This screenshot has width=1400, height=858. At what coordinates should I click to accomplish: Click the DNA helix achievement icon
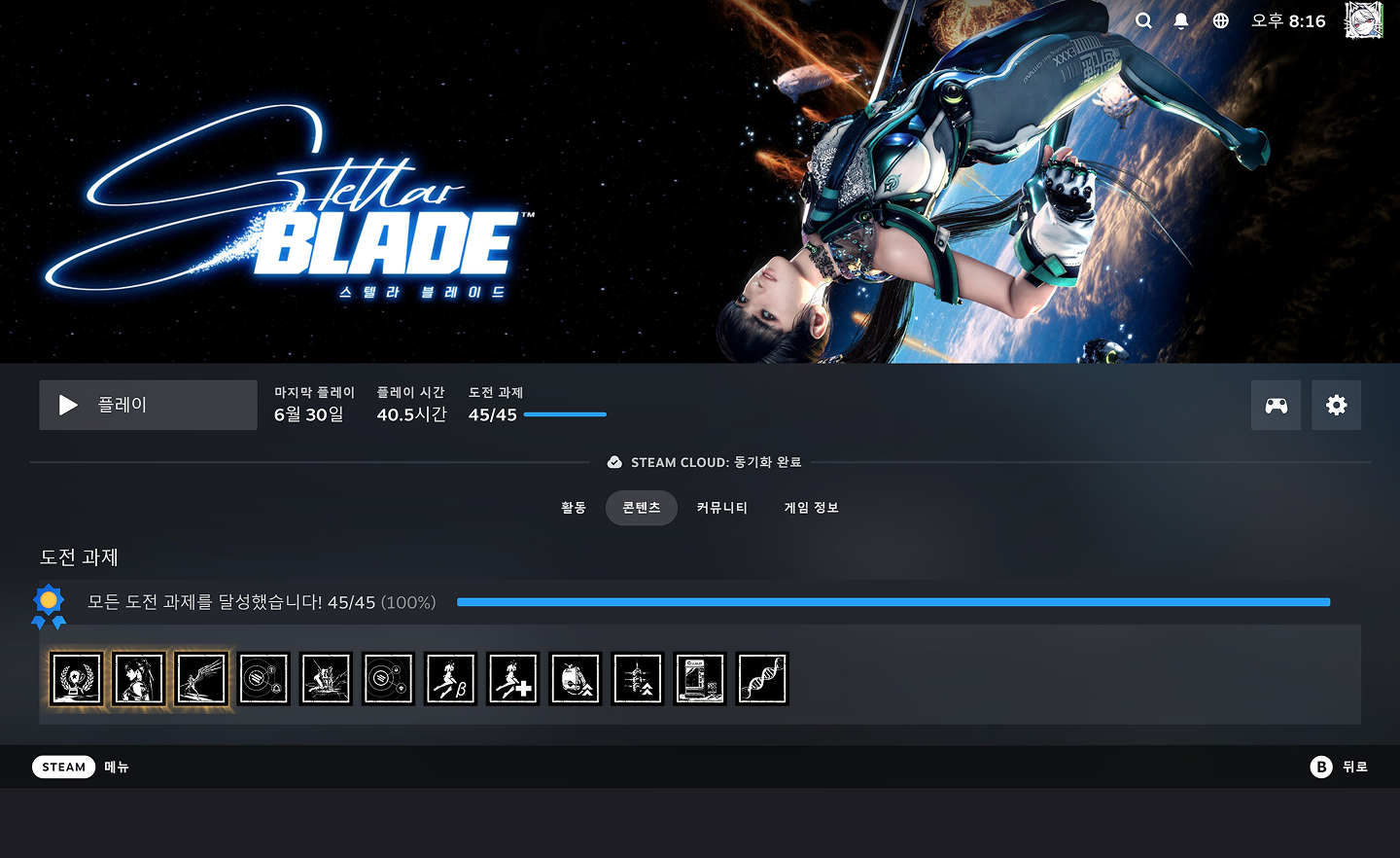pyautogui.click(x=762, y=678)
